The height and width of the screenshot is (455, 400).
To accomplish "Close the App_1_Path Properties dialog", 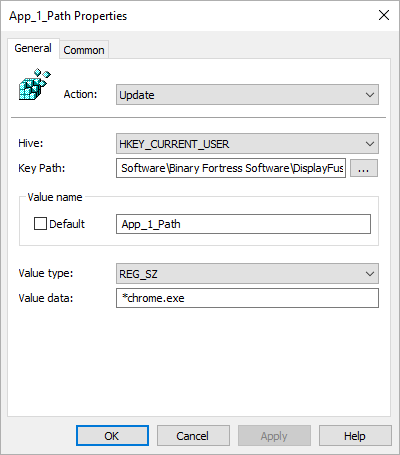I will pos(384,15).
